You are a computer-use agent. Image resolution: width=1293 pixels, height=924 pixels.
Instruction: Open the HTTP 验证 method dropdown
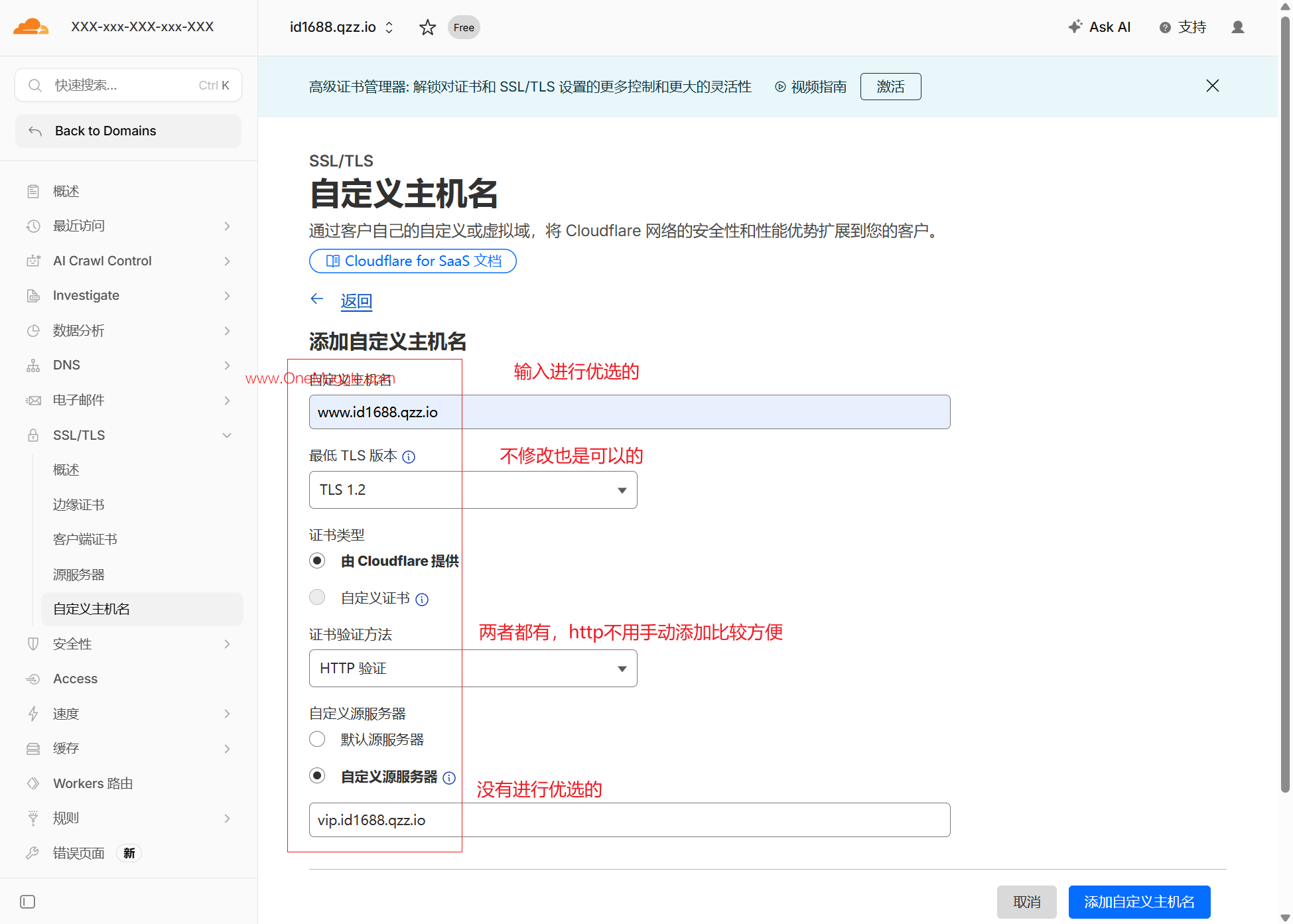point(473,669)
